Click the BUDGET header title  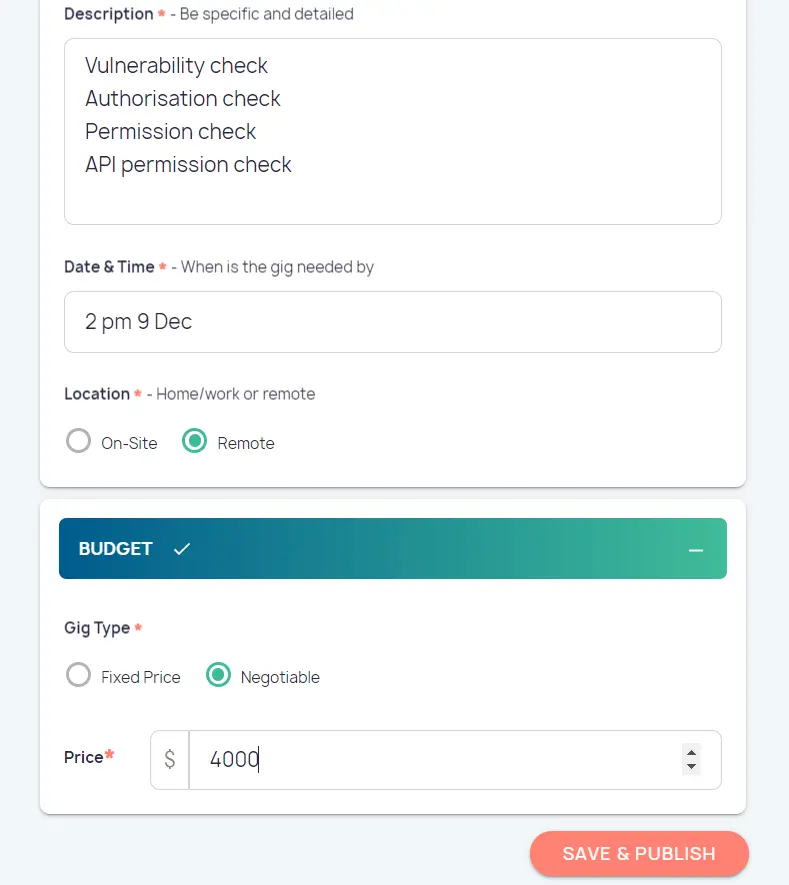coord(115,549)
